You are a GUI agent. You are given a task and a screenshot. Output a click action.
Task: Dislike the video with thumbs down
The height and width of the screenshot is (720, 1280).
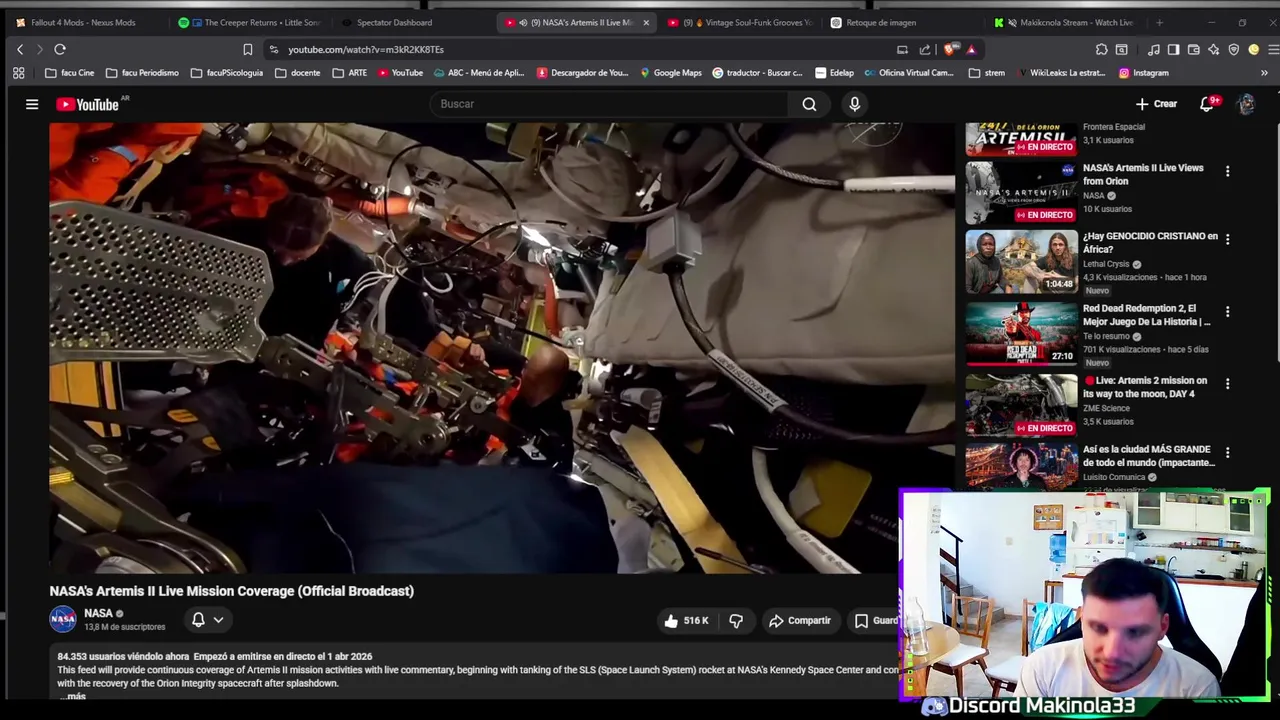736,621
